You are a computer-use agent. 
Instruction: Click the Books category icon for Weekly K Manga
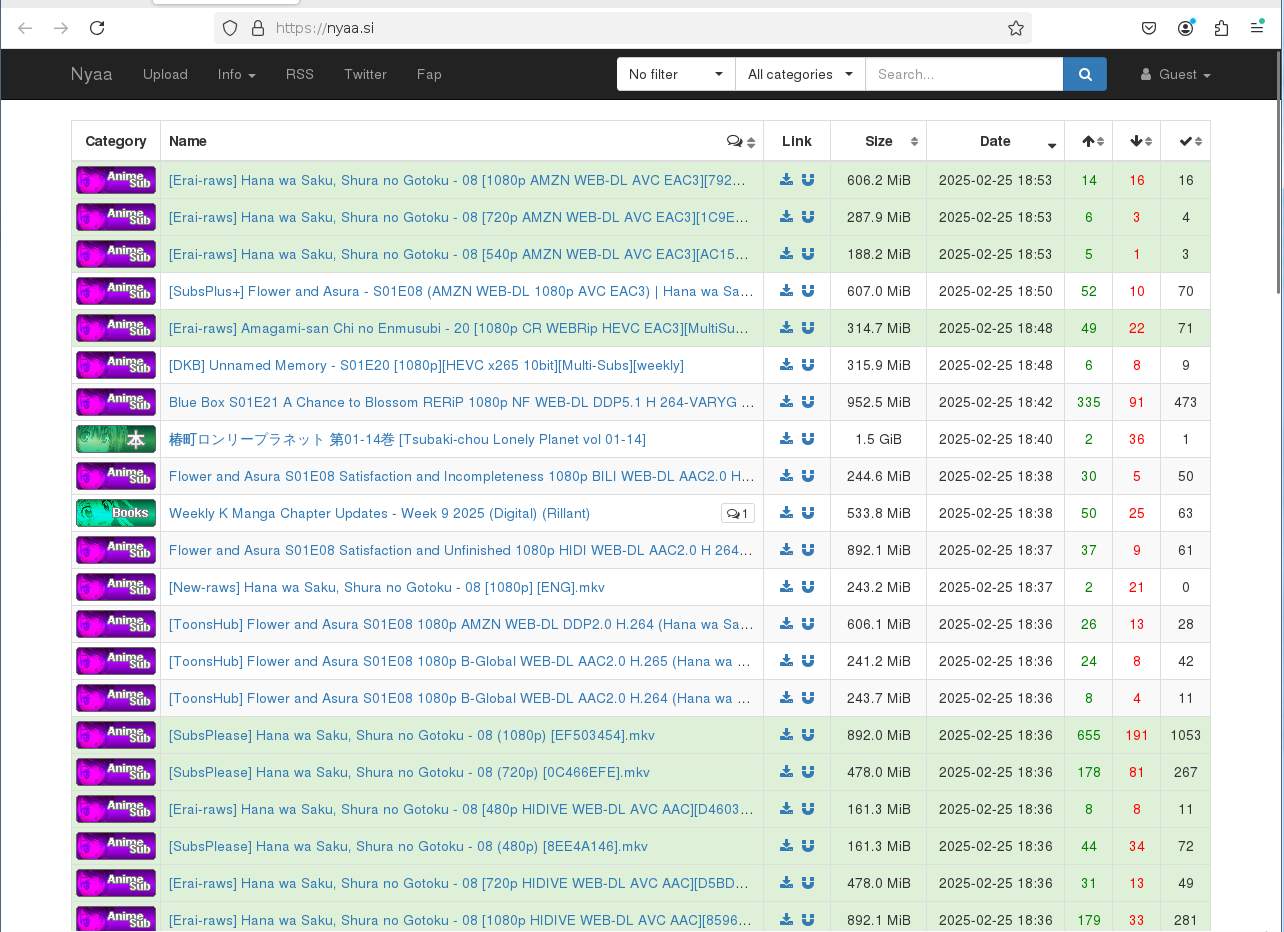click(116, 513)
